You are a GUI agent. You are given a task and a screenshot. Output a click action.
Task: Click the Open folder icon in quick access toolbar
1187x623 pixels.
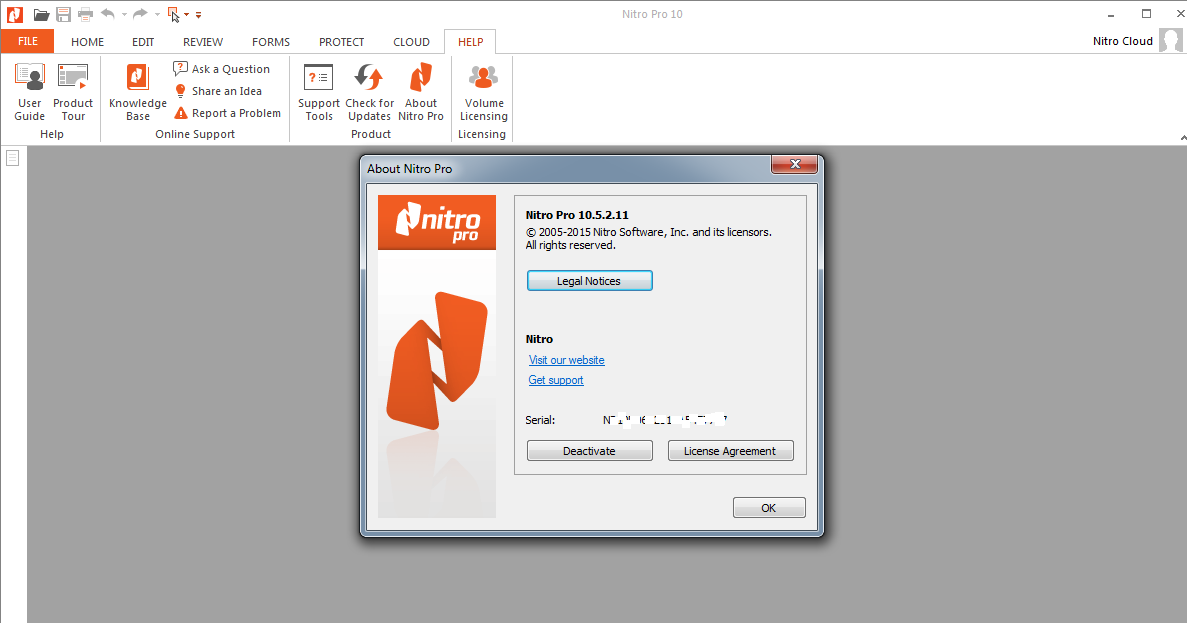tap(42, 14)
